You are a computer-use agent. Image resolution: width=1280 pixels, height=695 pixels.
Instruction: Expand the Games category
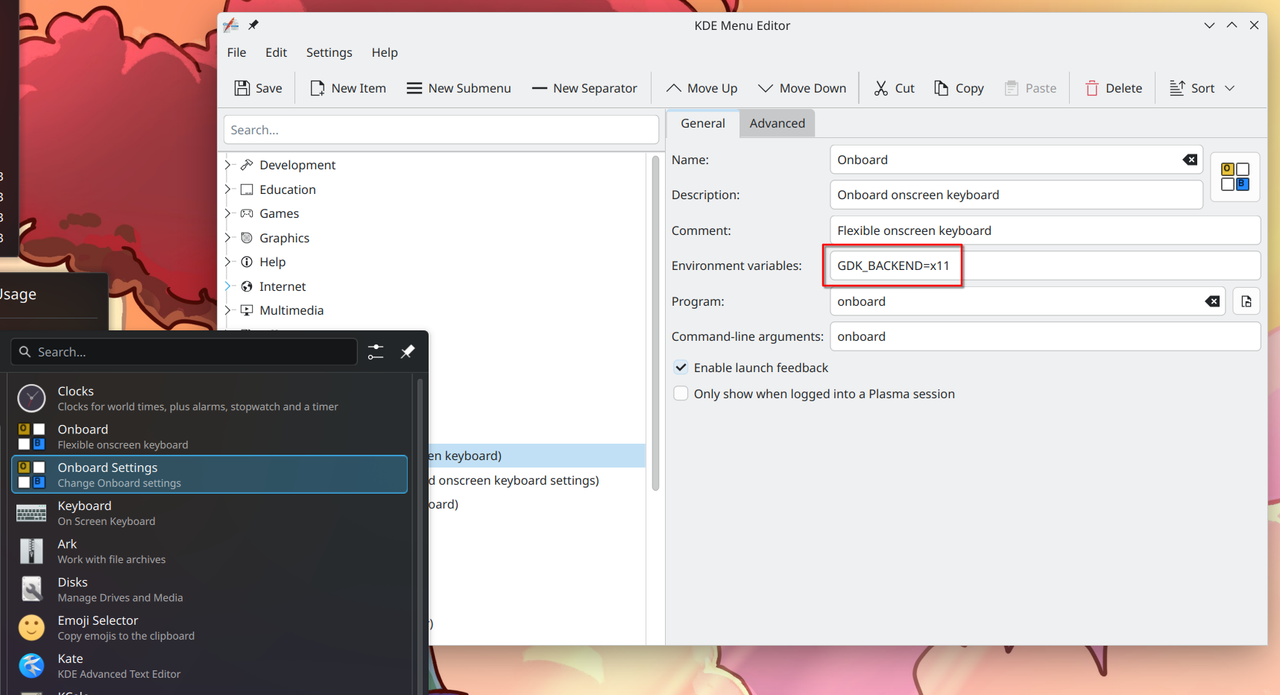(228, 213)
